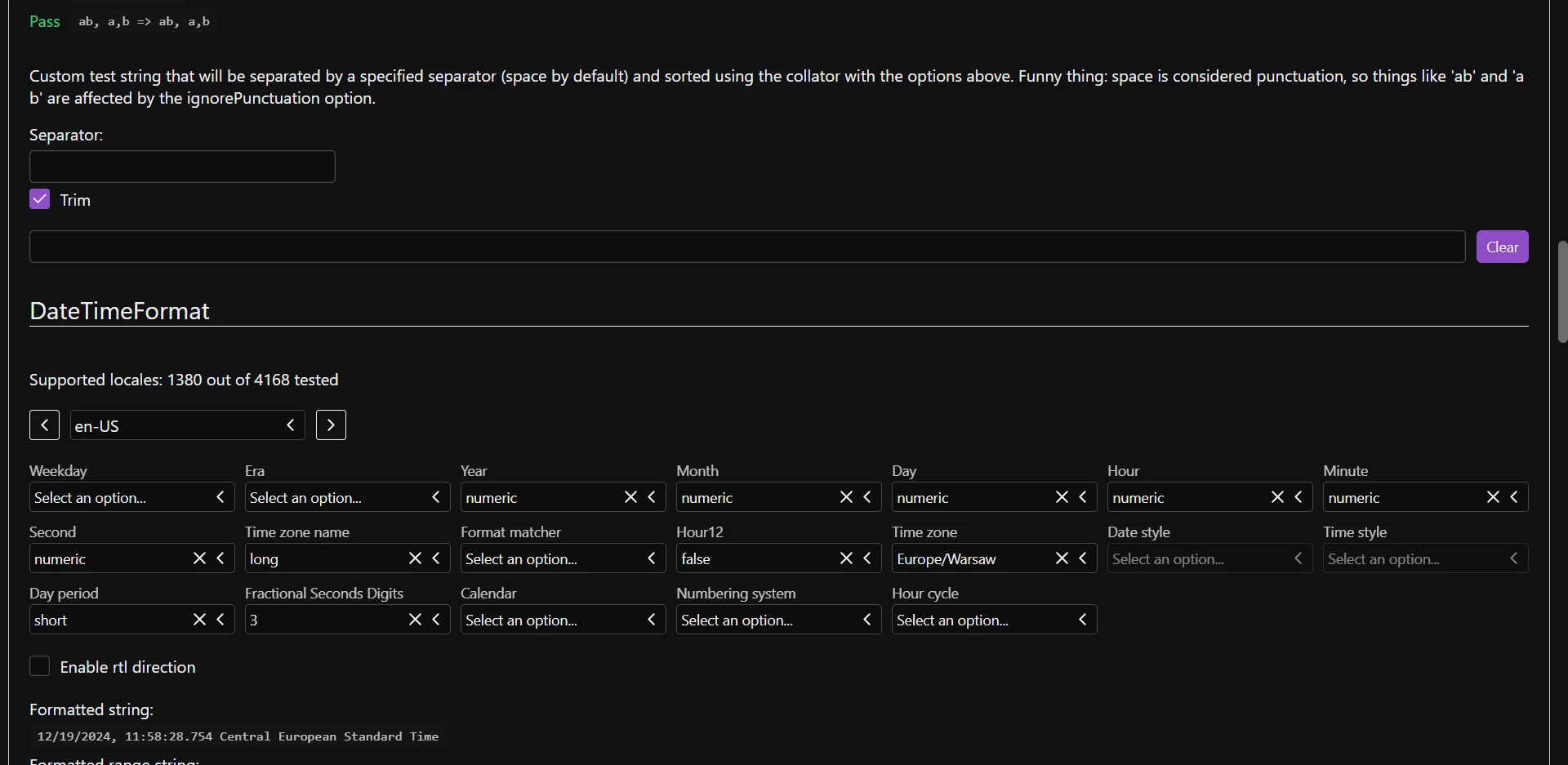Viewport: 1568px width, 765px height.
Task: Open Month dropdown chevron
Action: click(x=867, y=497)
